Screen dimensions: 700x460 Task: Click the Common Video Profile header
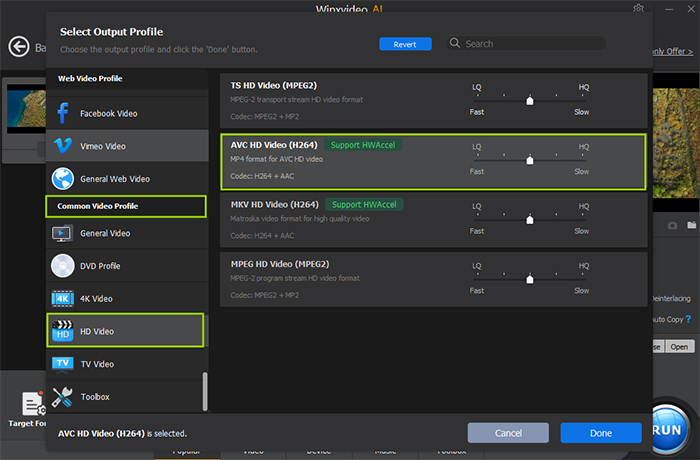pos(126,206)
